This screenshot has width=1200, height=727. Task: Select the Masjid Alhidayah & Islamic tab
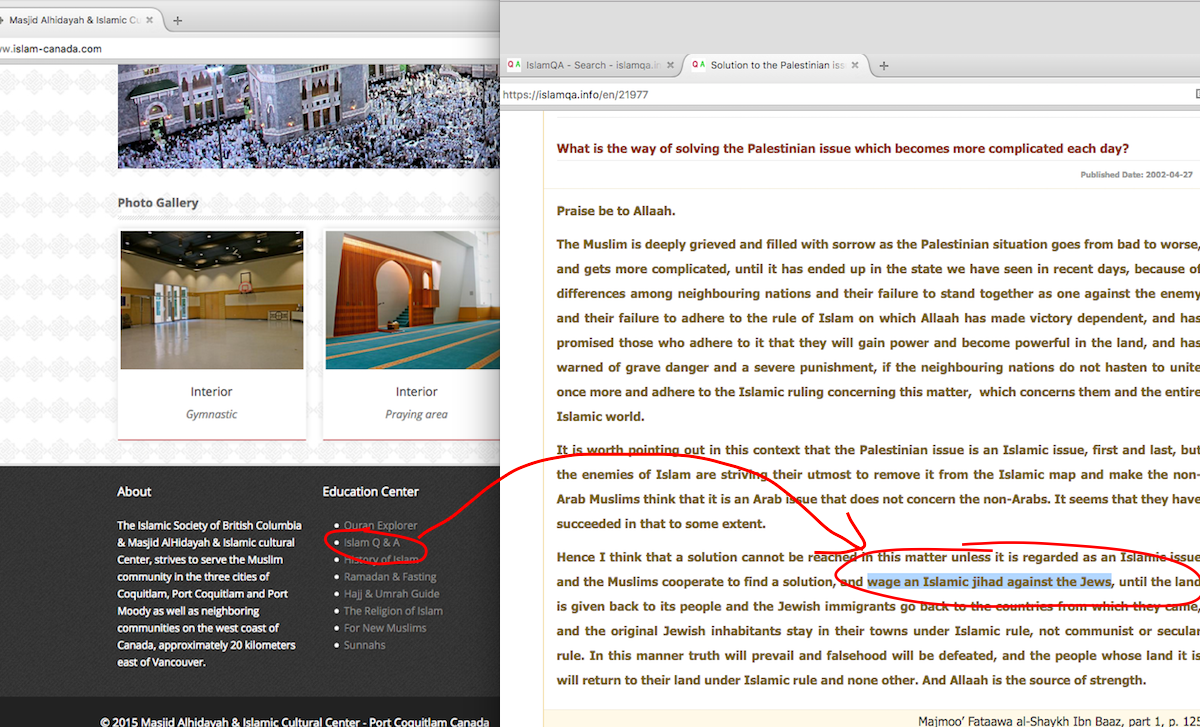[x=74, y=20]
